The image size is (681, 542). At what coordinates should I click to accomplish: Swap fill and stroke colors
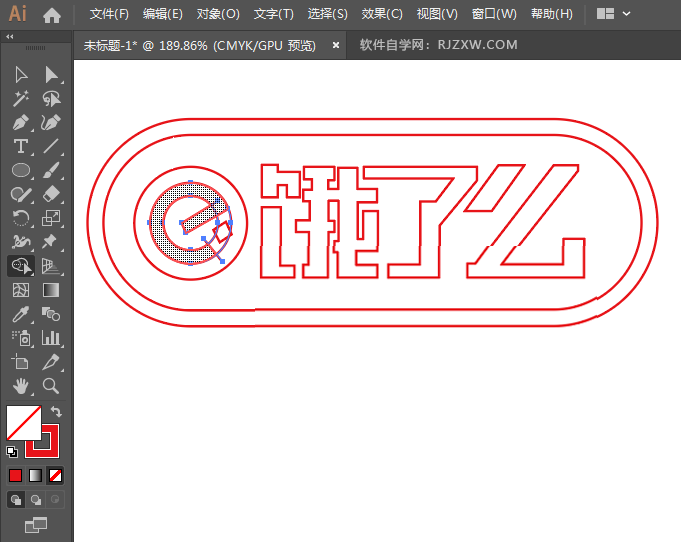coord(56,411)
